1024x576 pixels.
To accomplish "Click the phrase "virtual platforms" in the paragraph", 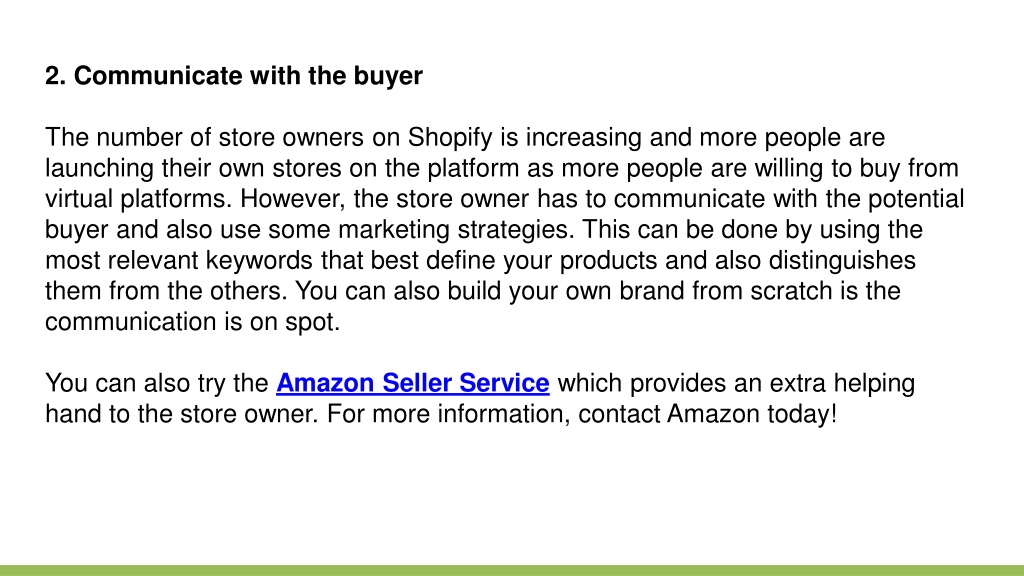I will tap(136, 199).
